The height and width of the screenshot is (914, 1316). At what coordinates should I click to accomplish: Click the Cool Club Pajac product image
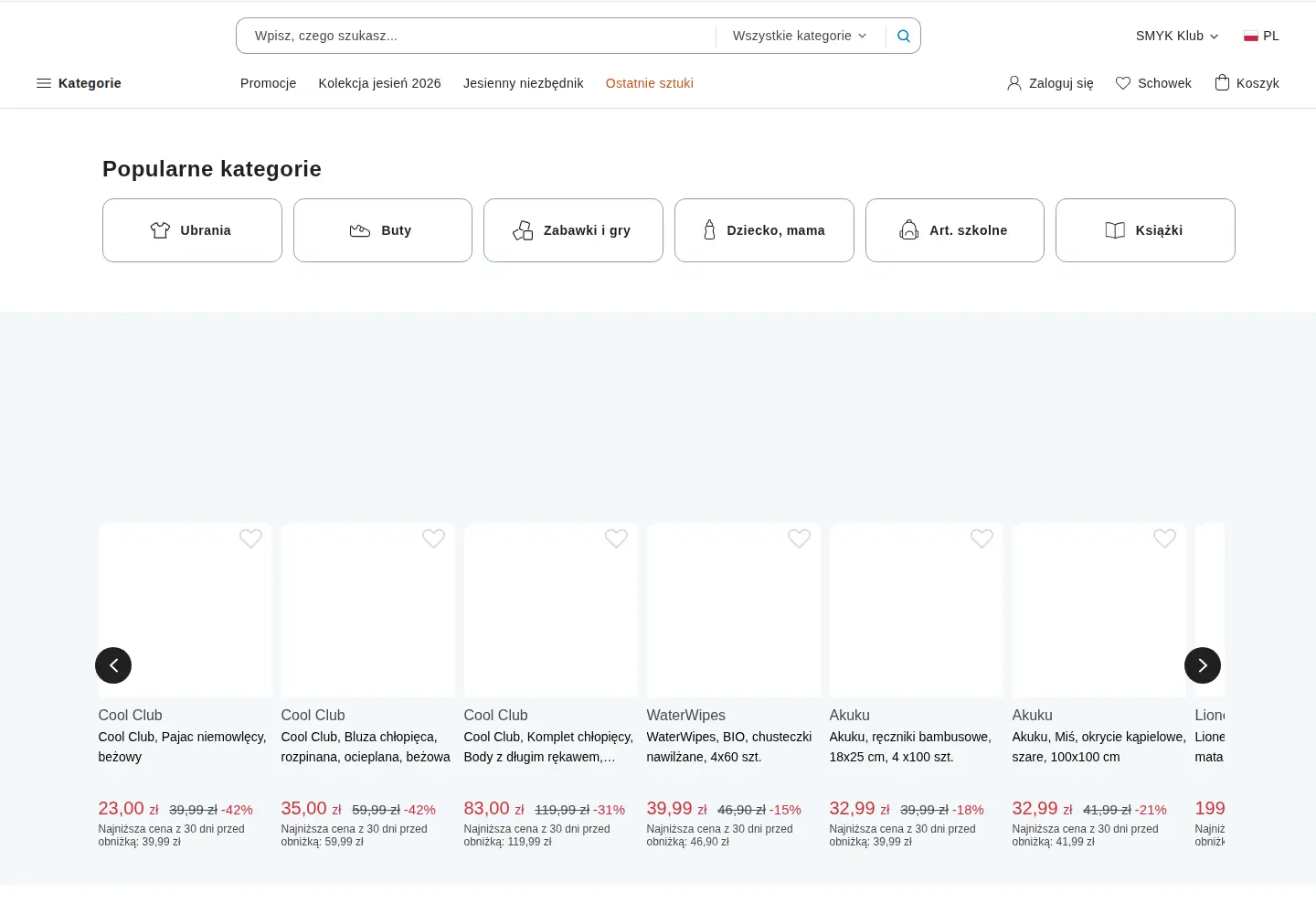[186, 611]
